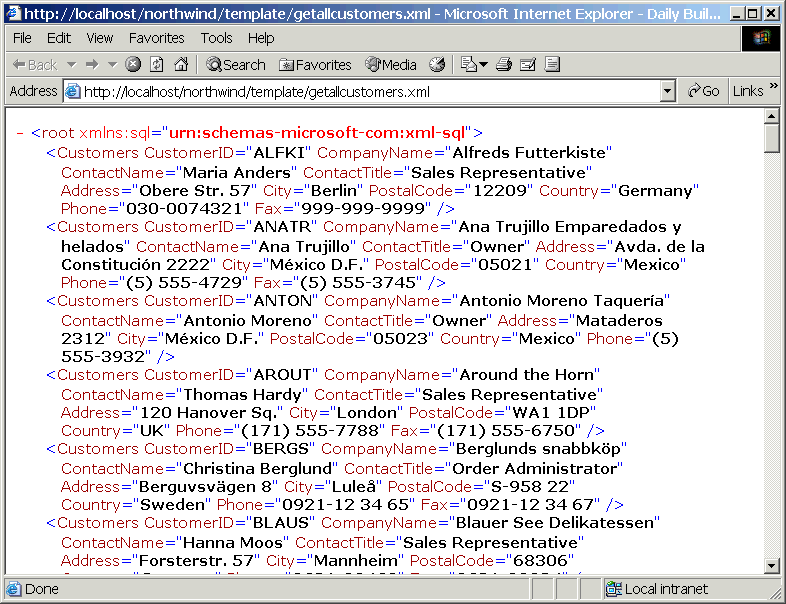
Task: Click the History icon
Action: [437, 65]
